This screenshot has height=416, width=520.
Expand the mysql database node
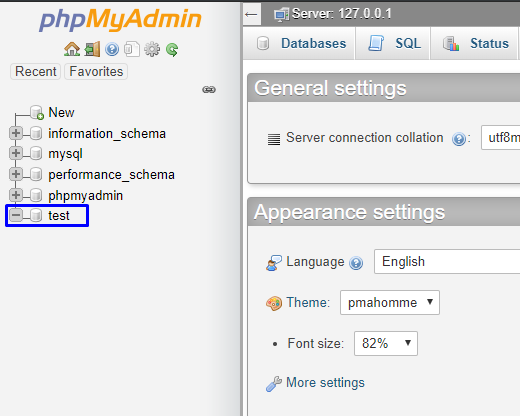click(x=15, y=153)
